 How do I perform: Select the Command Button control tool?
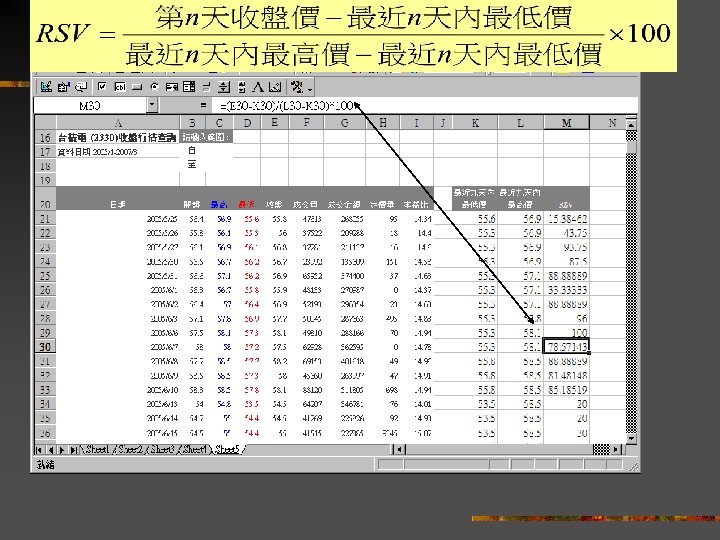point(137,87)
